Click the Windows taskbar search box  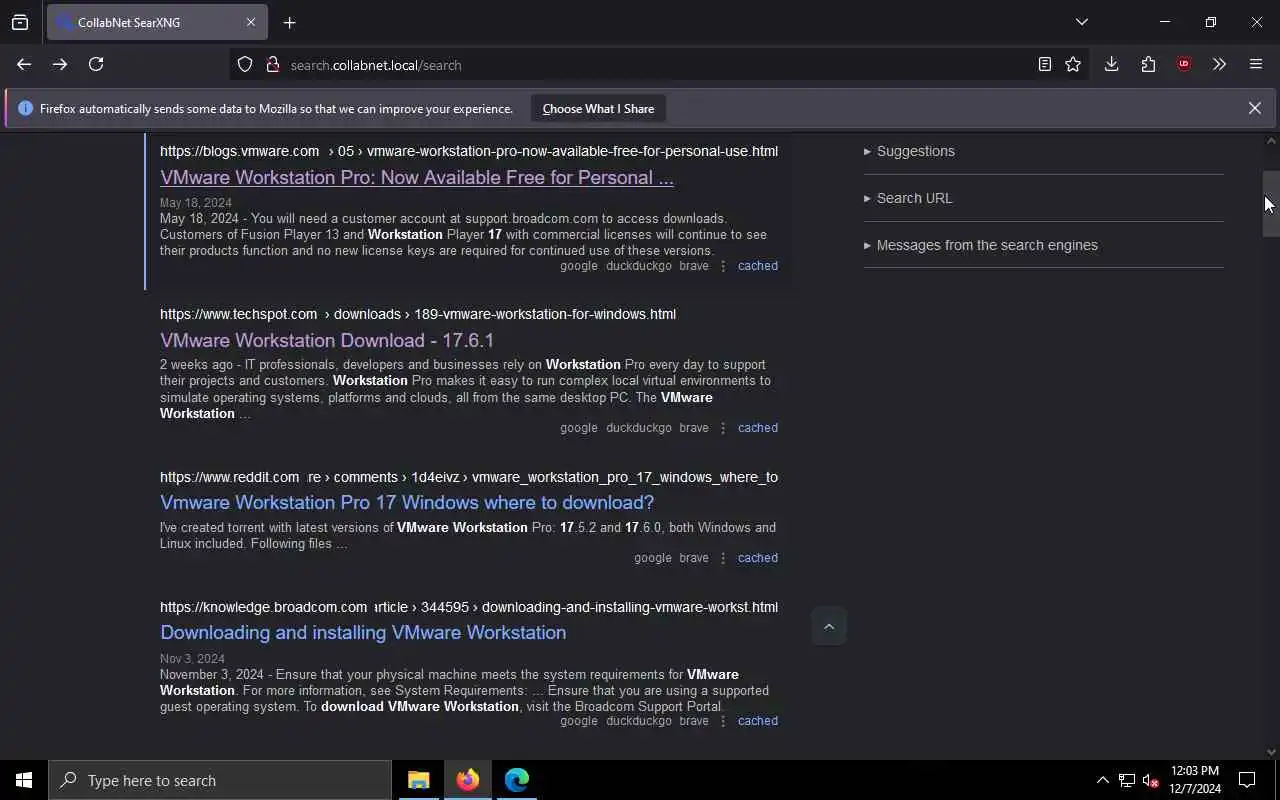(220, 780)
